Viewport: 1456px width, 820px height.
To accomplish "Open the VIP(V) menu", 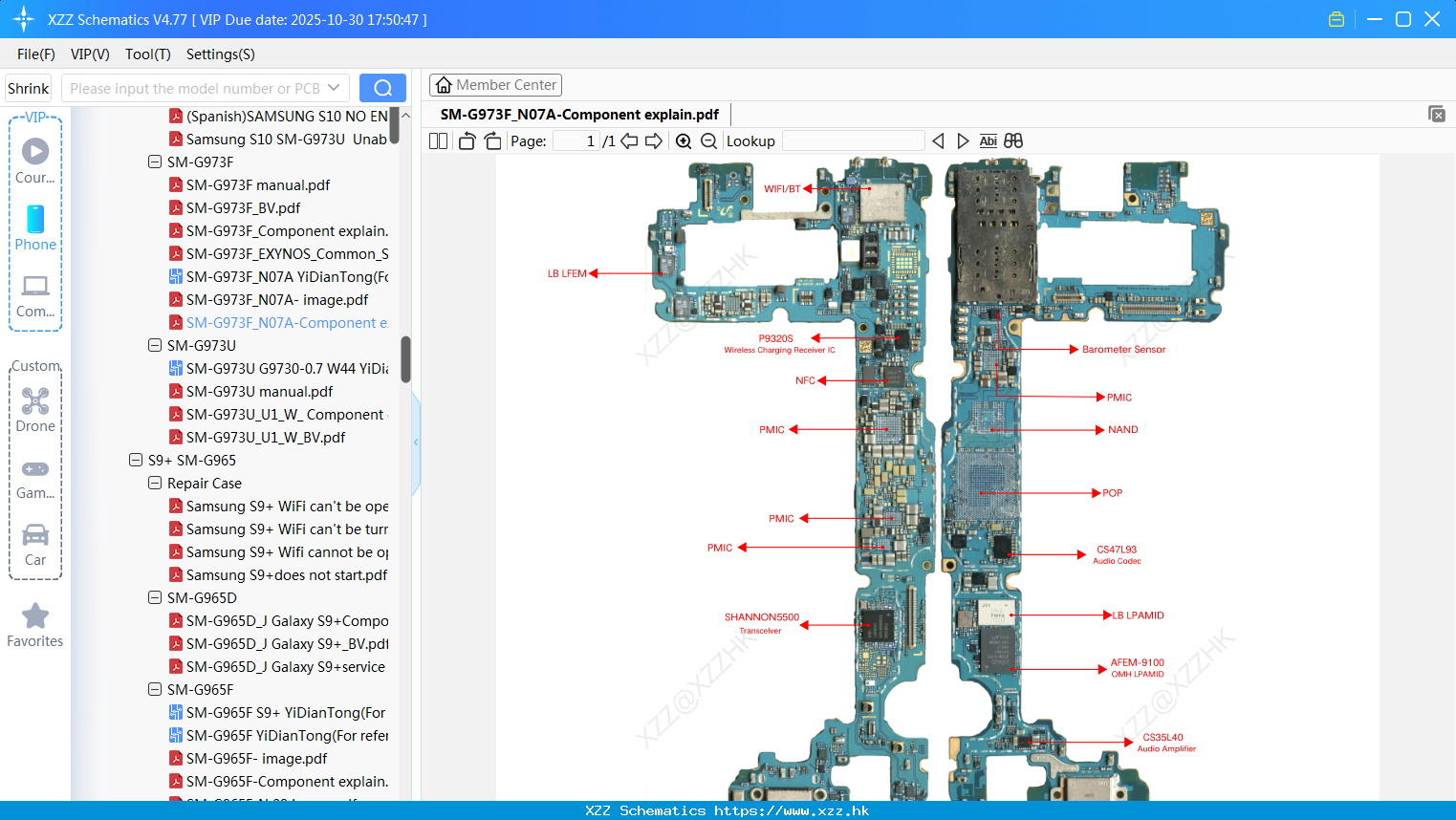I will (x=90, y=54).
